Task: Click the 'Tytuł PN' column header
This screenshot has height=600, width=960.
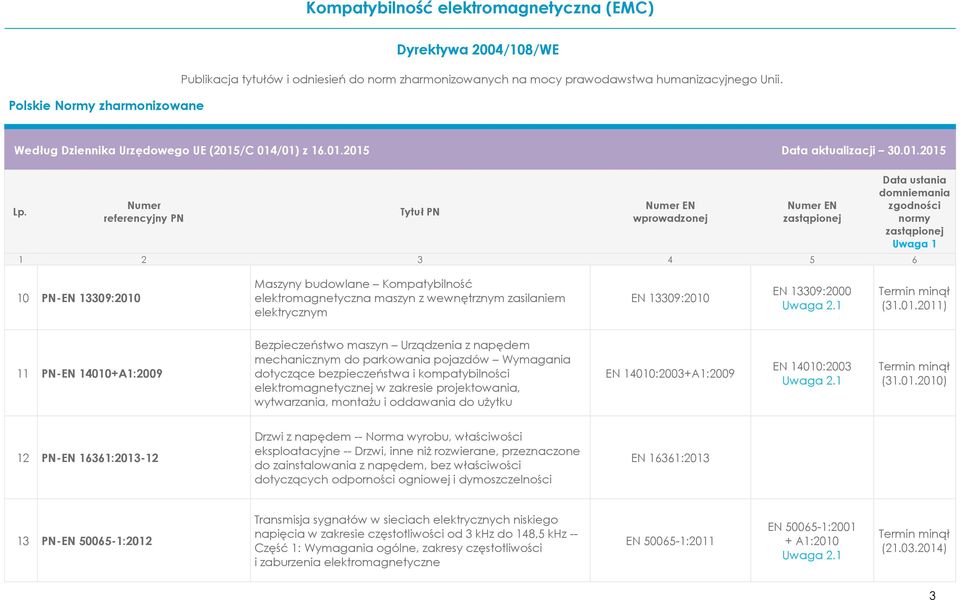Action: tap(420, 212)
